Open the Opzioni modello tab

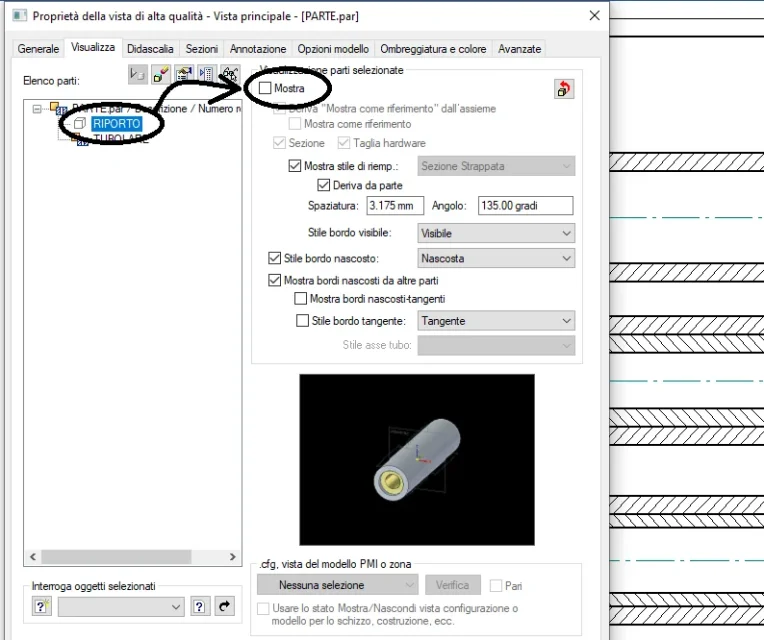[333, 49]
